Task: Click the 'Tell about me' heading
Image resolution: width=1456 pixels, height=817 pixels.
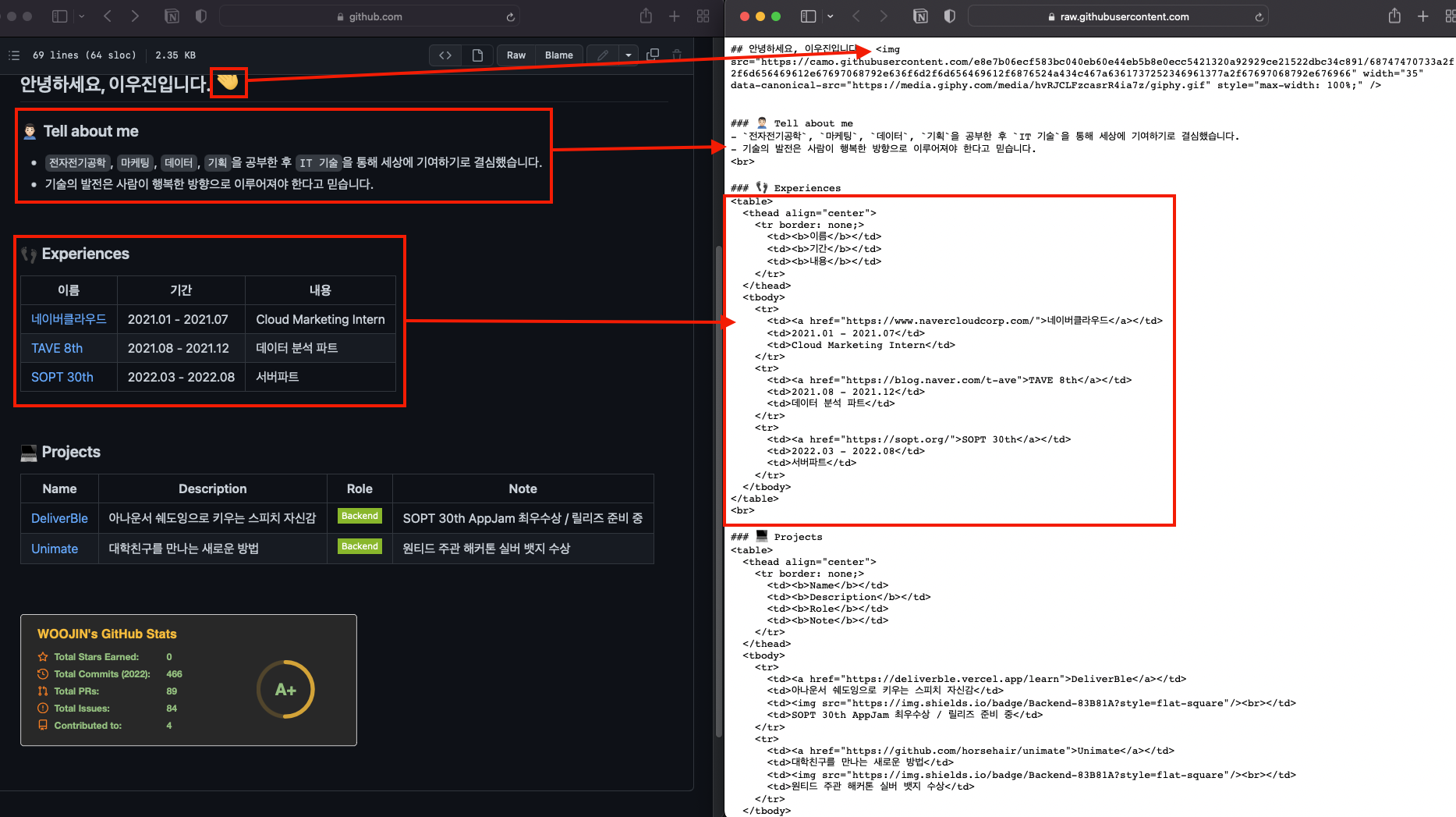Action: point(90,131)
